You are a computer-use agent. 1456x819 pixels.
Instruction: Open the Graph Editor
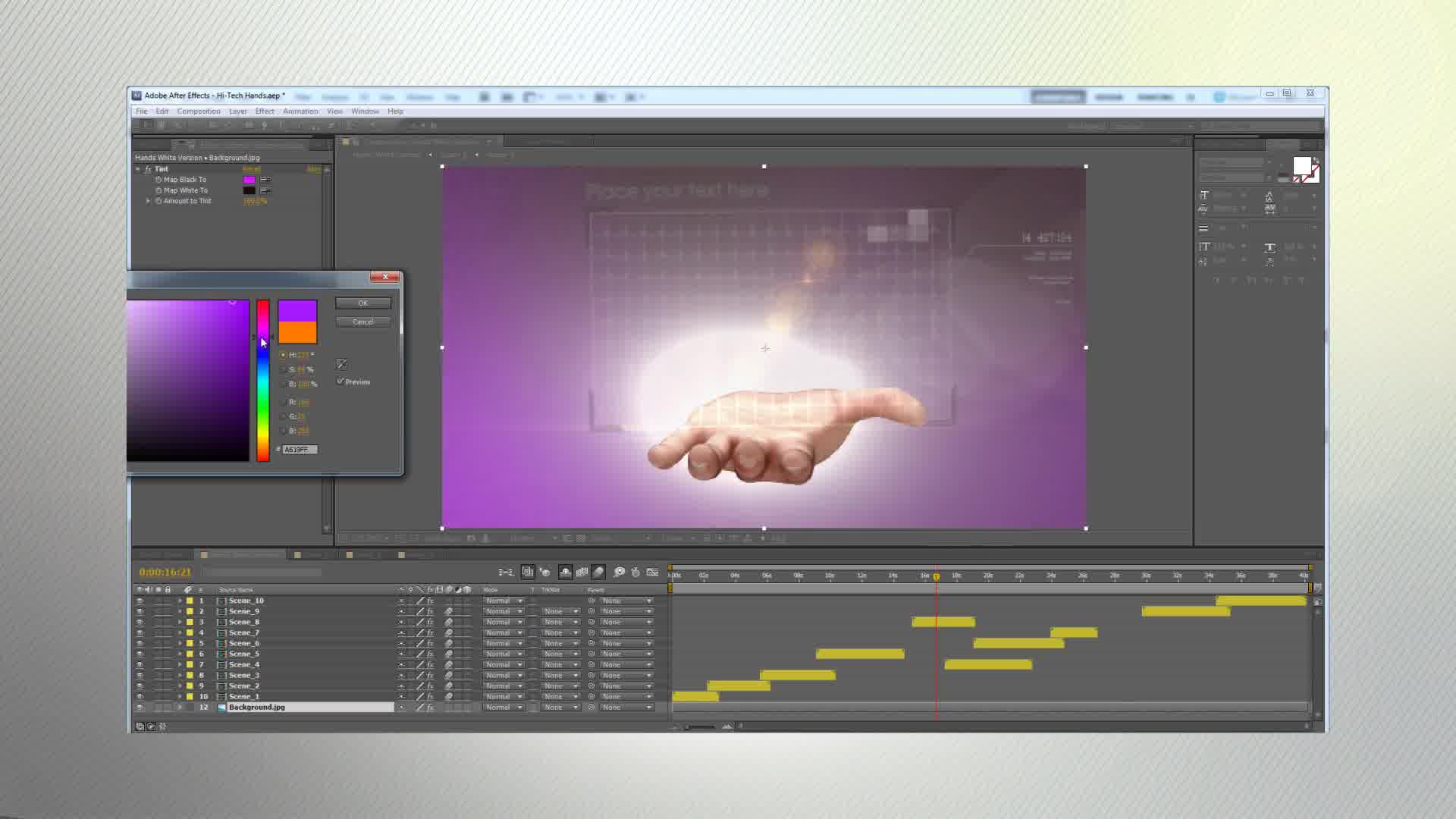pyautogui.click(x=652, y=572)
